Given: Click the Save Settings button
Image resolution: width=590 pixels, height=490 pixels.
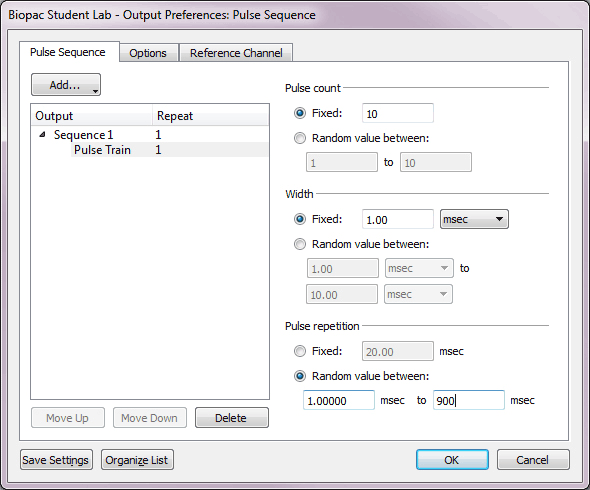Looking at the screenshot, I should (x=56, y=460).
